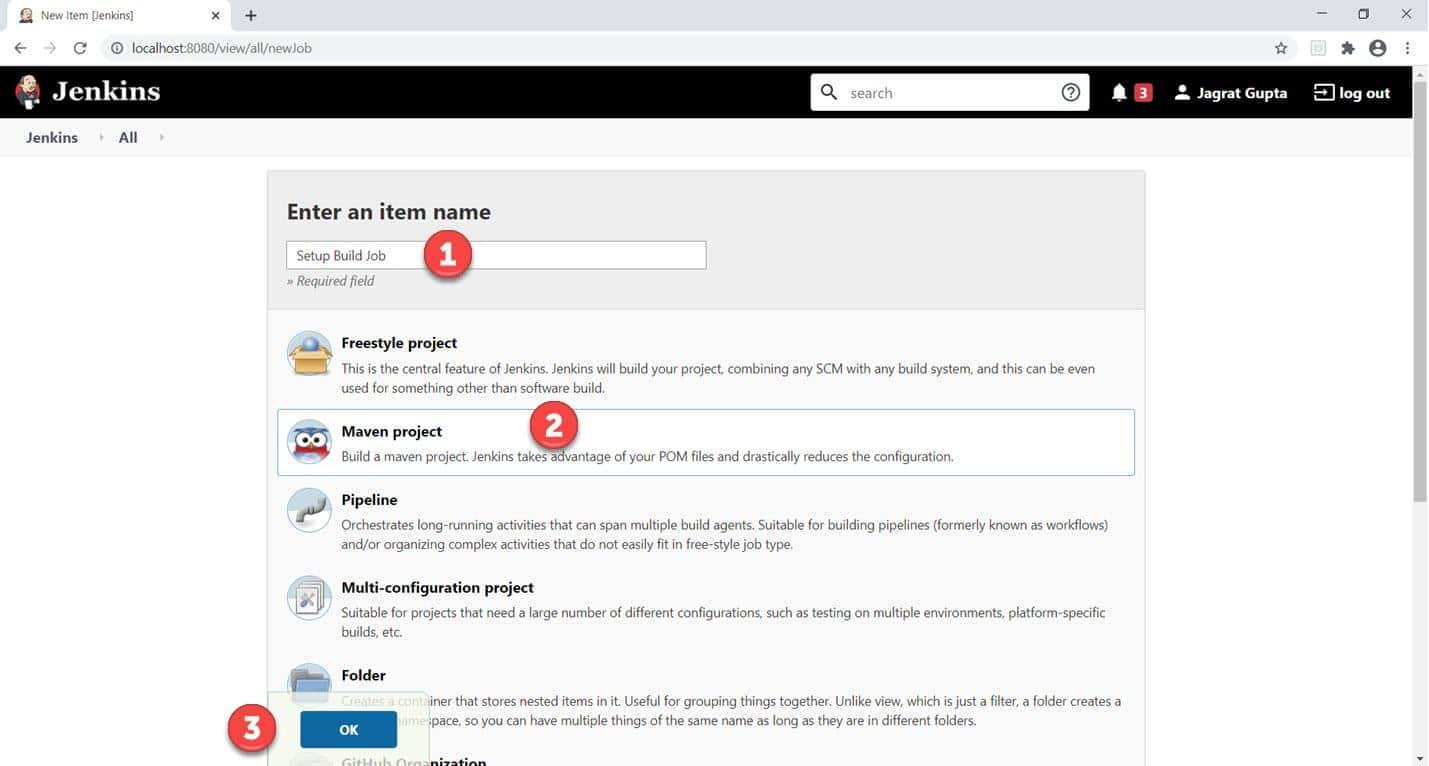This screenshot has width=1429, height=766.
Task: Click the Maven project description text
Action: click(648, 457)
